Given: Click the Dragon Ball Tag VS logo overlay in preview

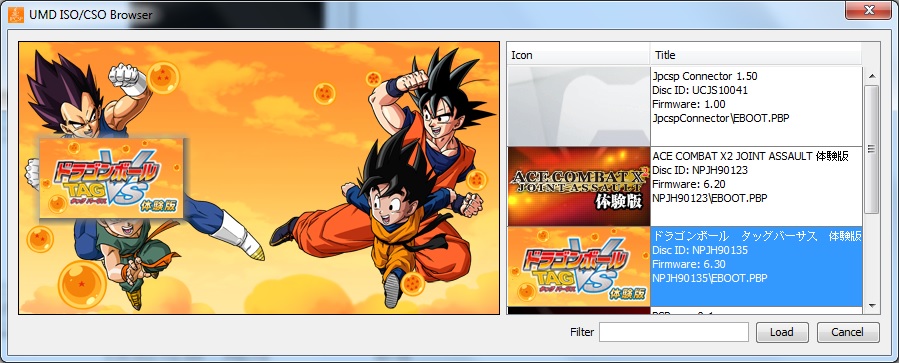Looking at the screenshot, I should 111,178.
